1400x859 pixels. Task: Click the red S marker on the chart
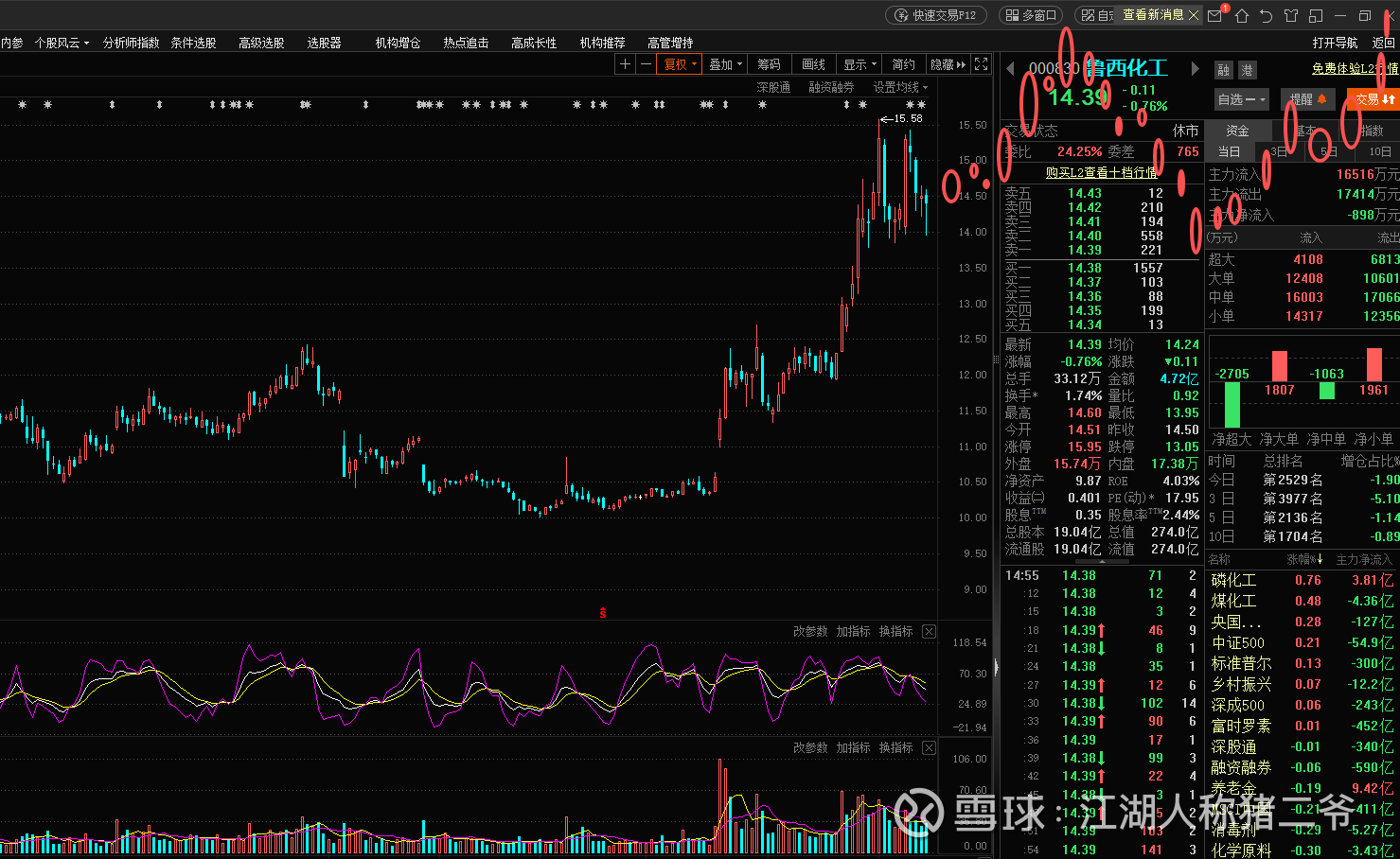602,613
